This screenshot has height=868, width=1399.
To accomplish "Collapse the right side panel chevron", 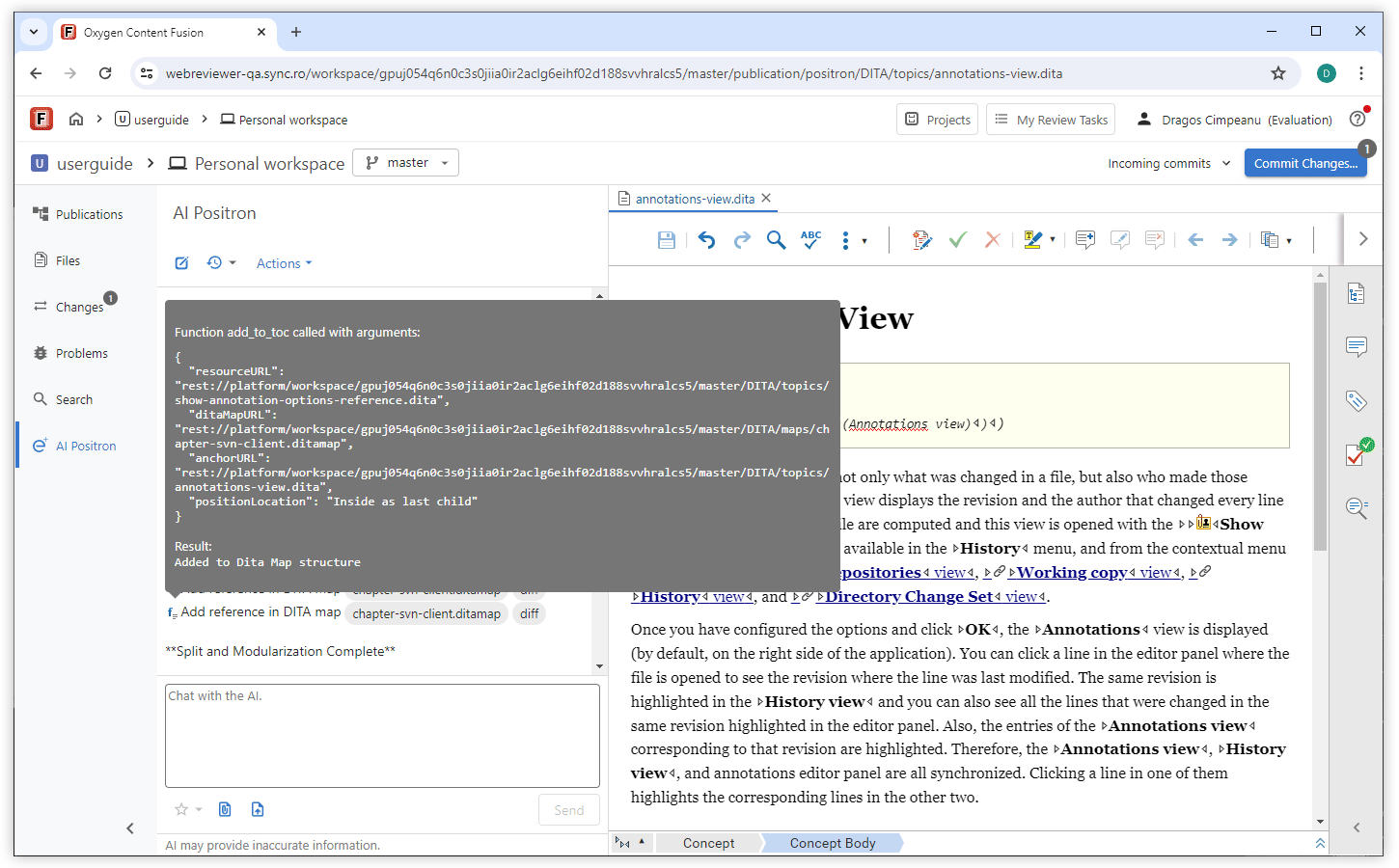I will coord(1357,827).
